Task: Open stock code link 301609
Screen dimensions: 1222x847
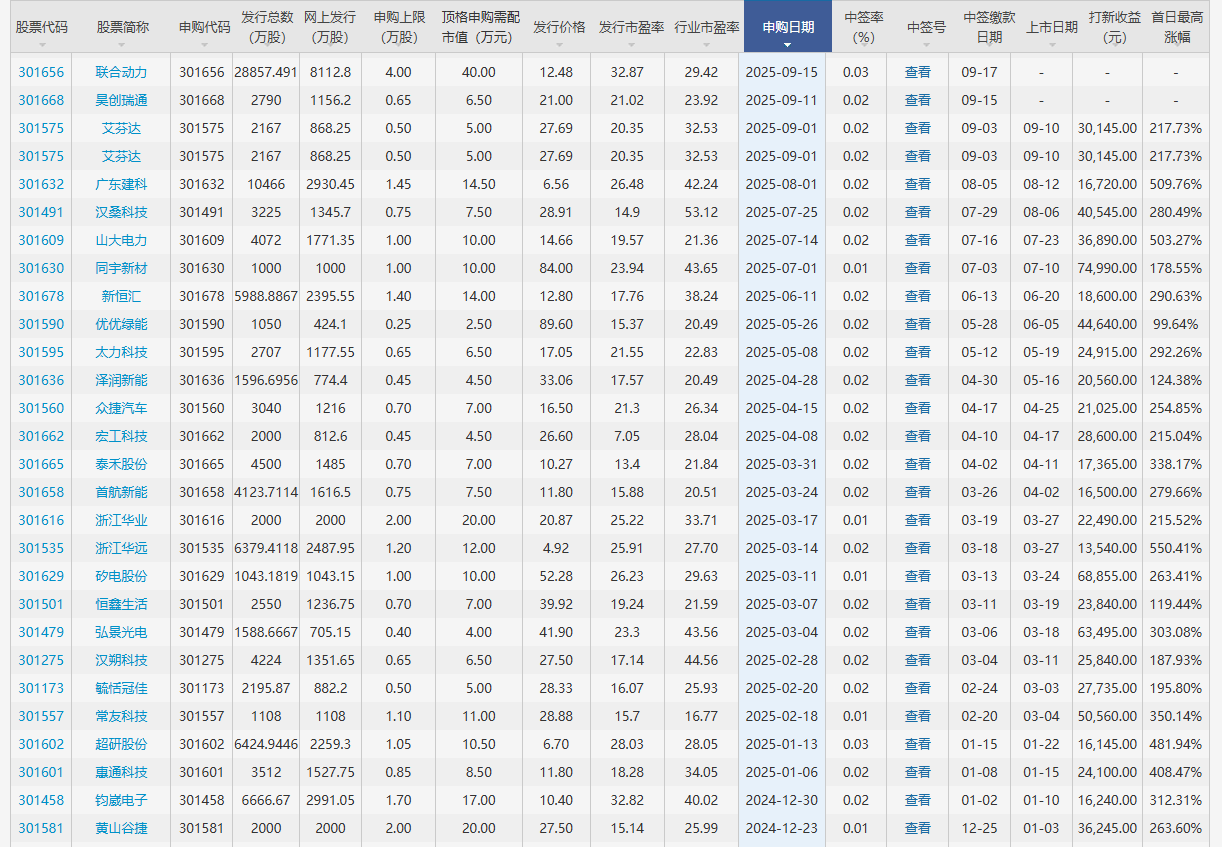Action: pos(41,240)
